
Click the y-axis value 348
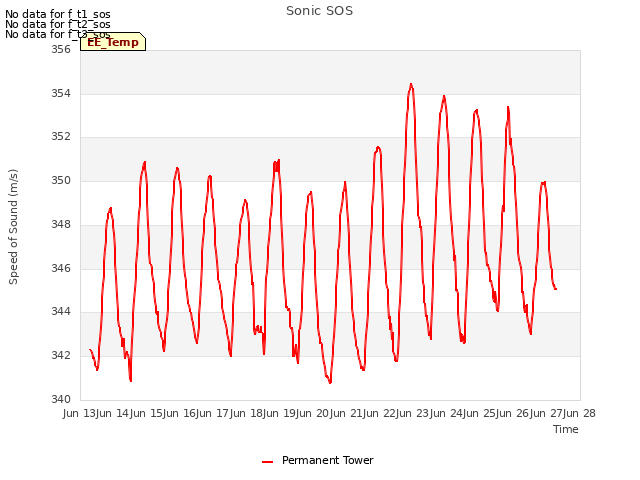(60, 224)
